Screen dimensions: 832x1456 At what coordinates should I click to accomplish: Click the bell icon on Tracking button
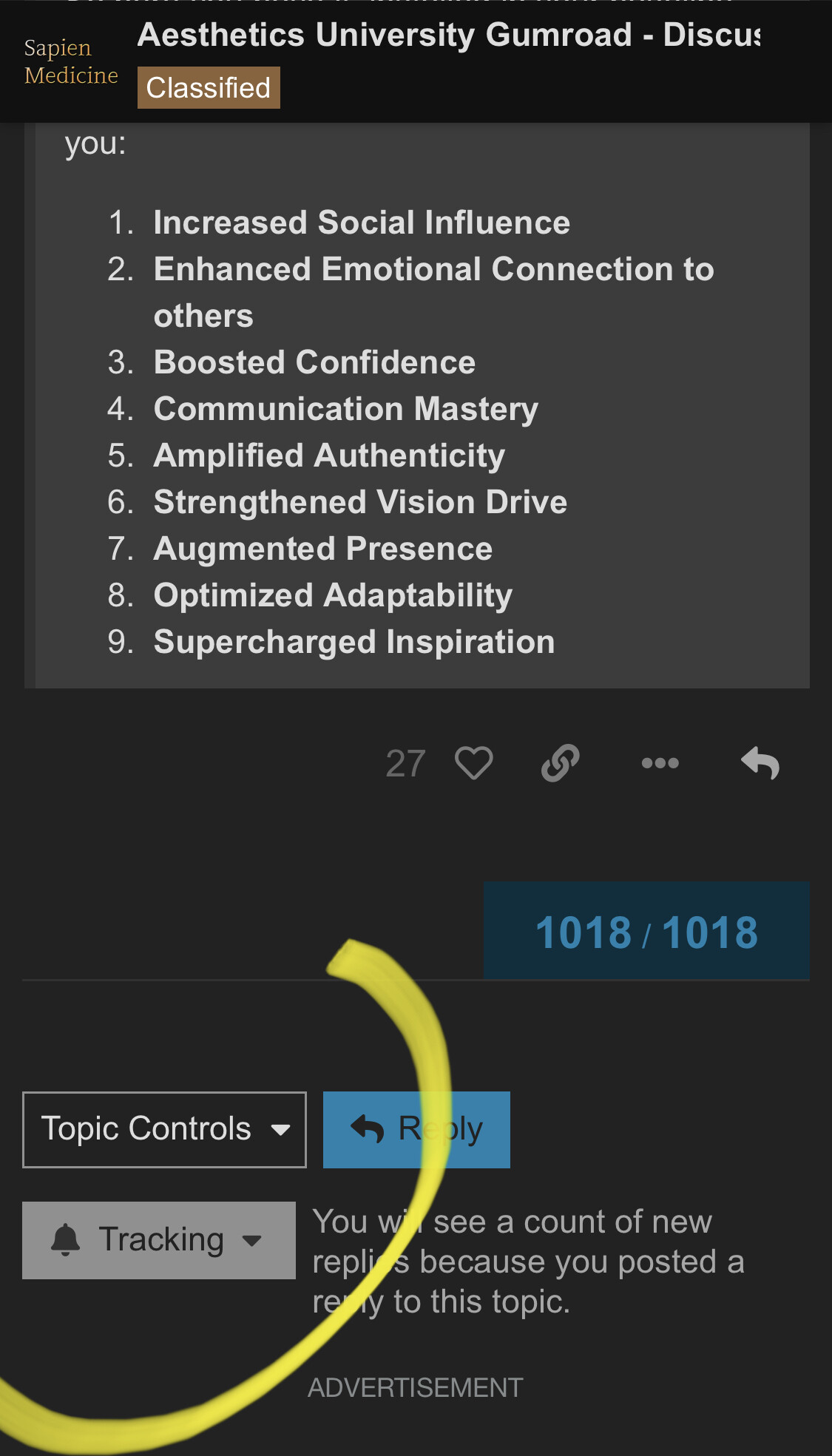66,1239
